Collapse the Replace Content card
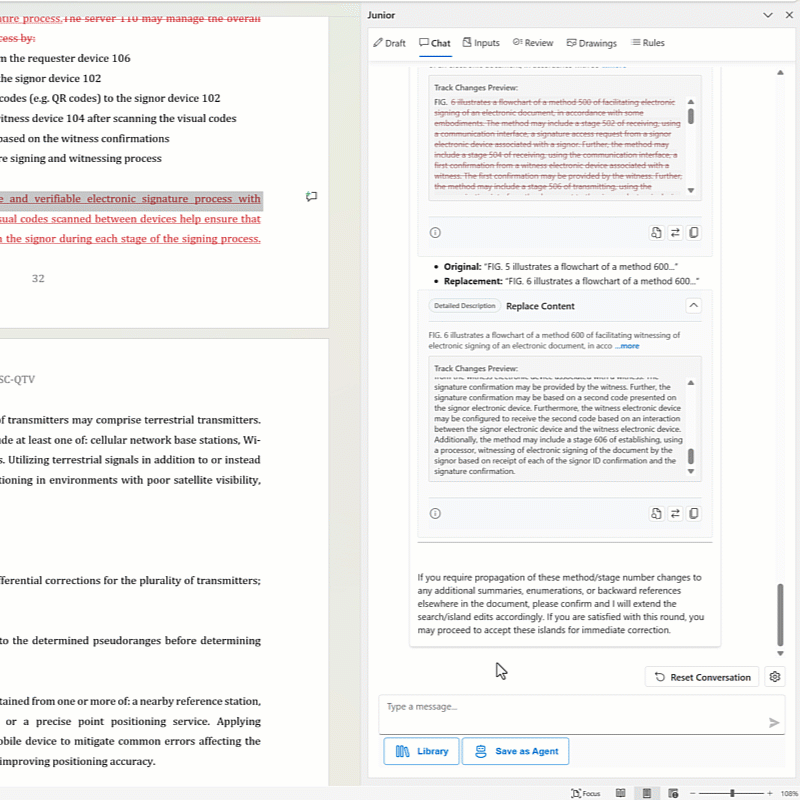Image resolution: width=800 pixels, height=800 pixels. [694, 306]
